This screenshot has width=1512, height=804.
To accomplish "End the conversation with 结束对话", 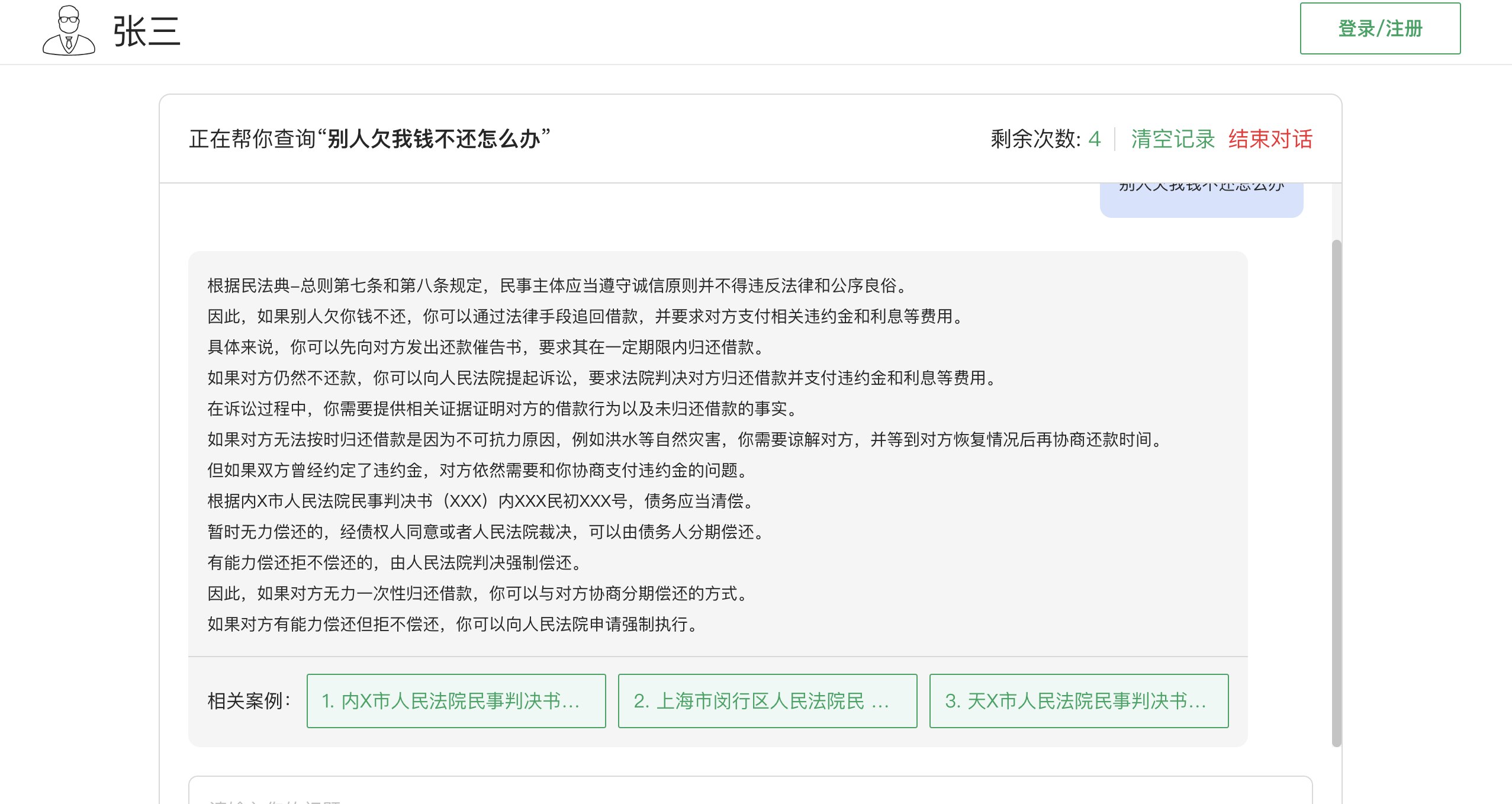I will (1270, 139).
